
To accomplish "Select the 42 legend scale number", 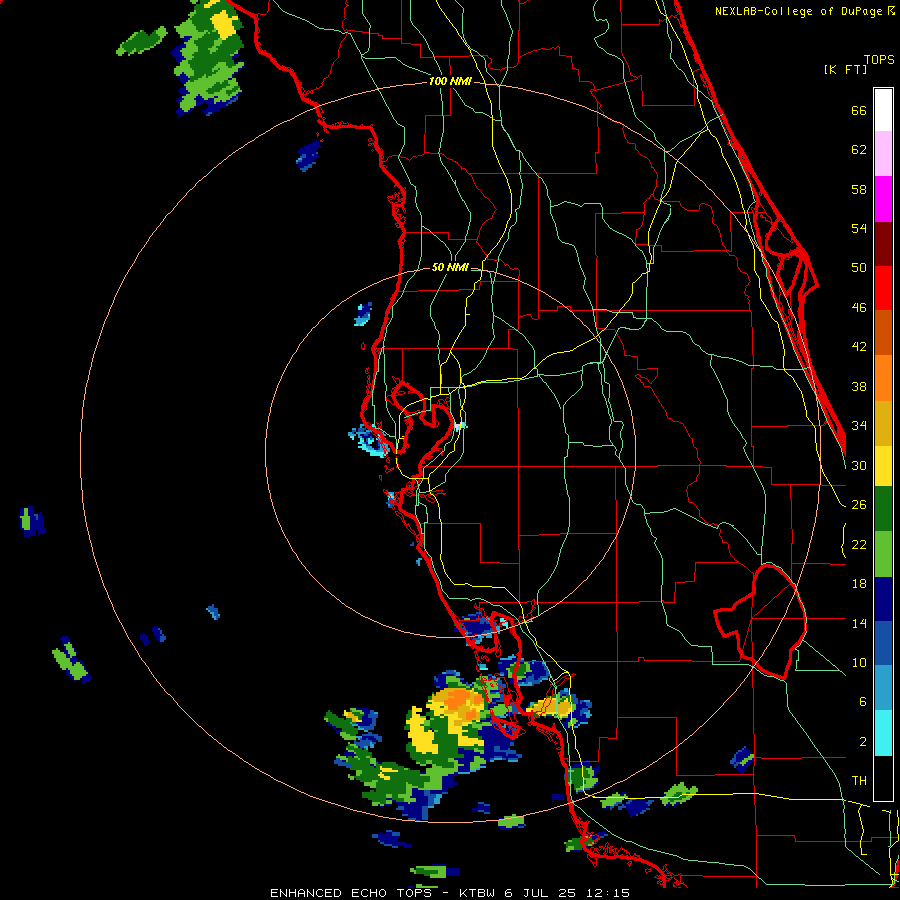I will pos(859,346).
